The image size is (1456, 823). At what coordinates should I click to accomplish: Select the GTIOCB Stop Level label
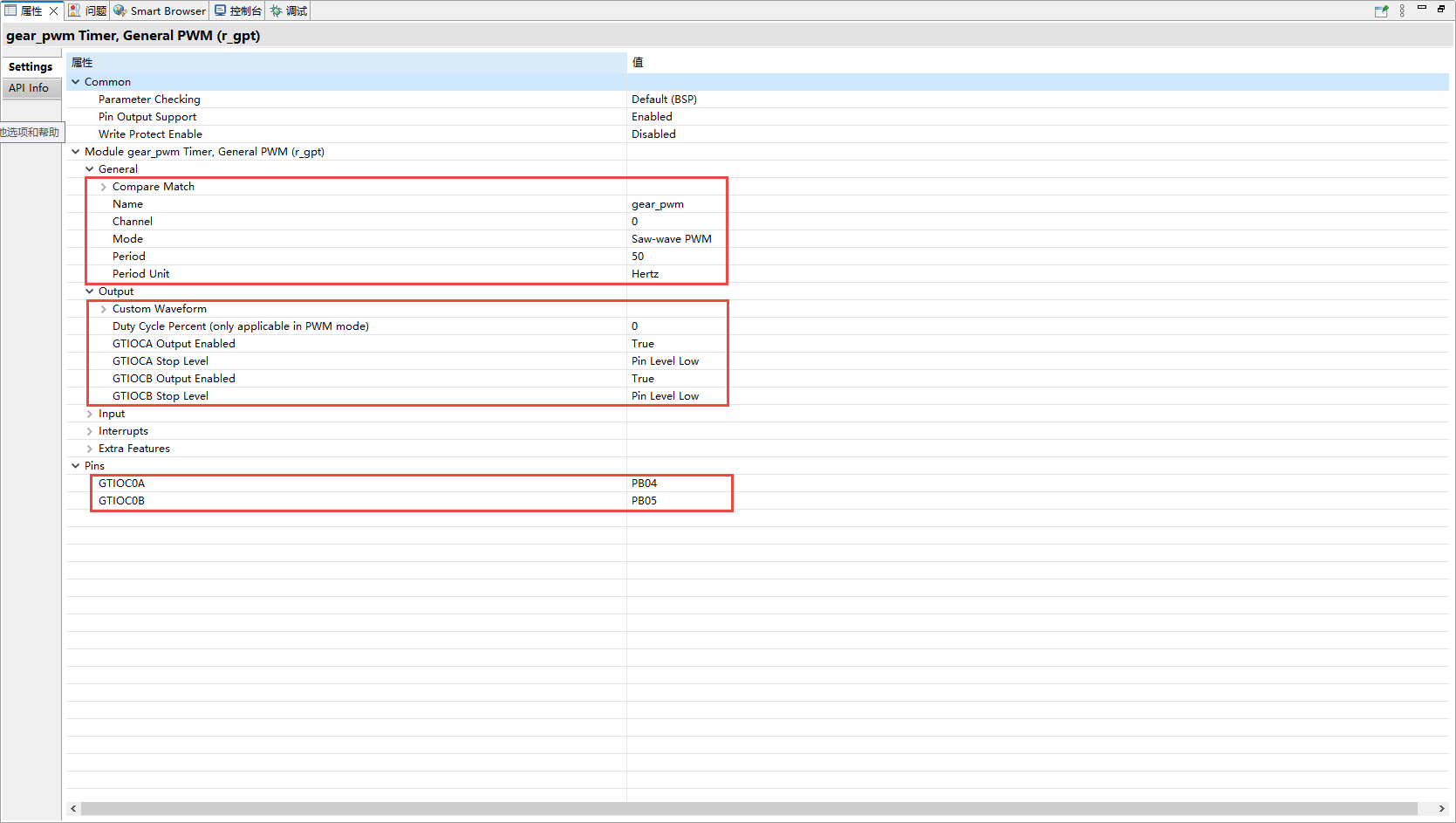161,396
